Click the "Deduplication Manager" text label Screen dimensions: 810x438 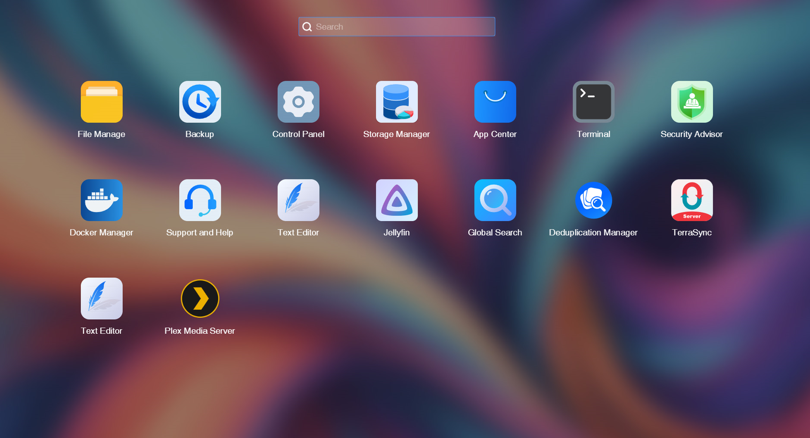click(x=593, y=233)
